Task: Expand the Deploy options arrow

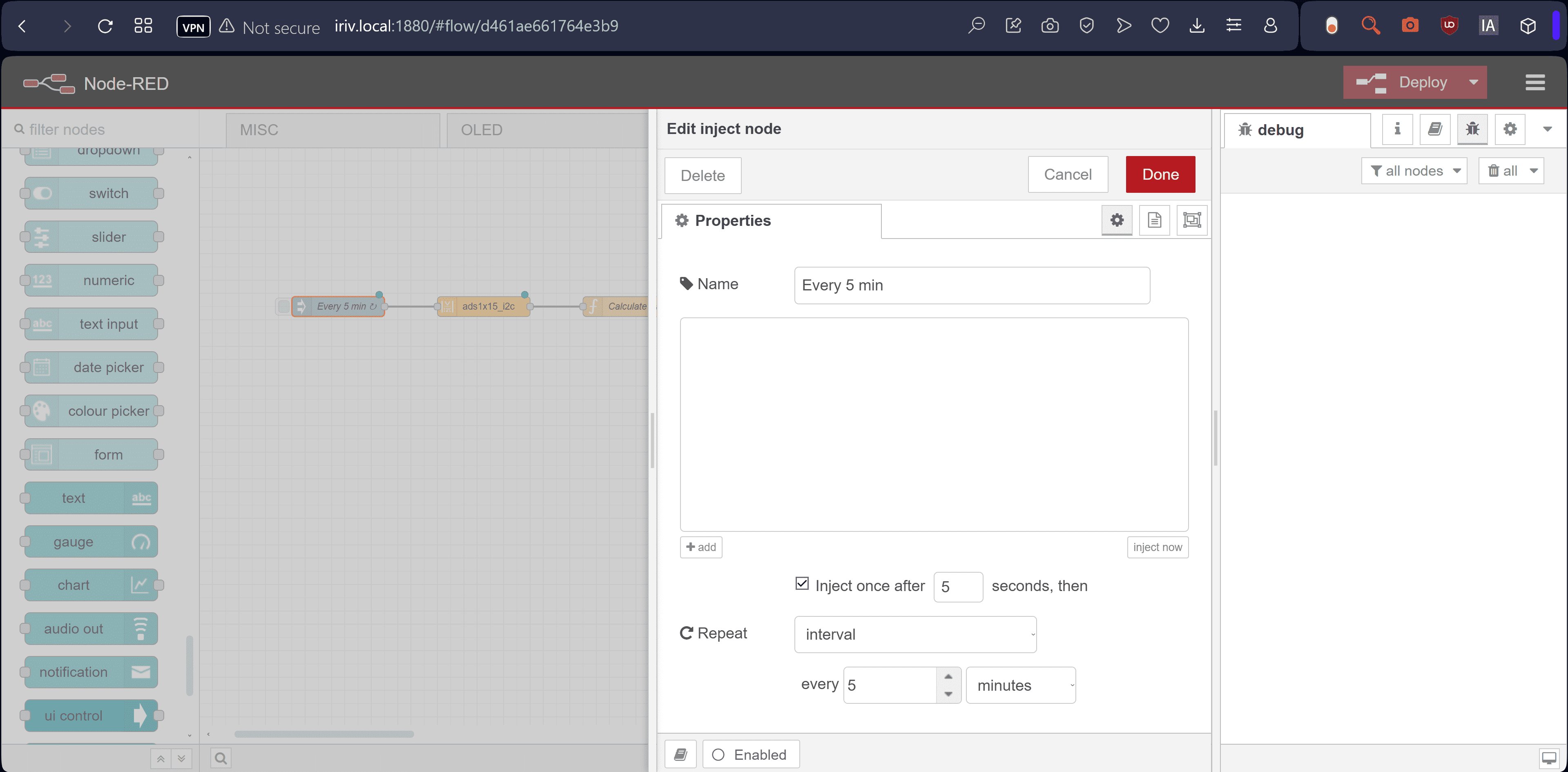Action: coord(1473,82)
